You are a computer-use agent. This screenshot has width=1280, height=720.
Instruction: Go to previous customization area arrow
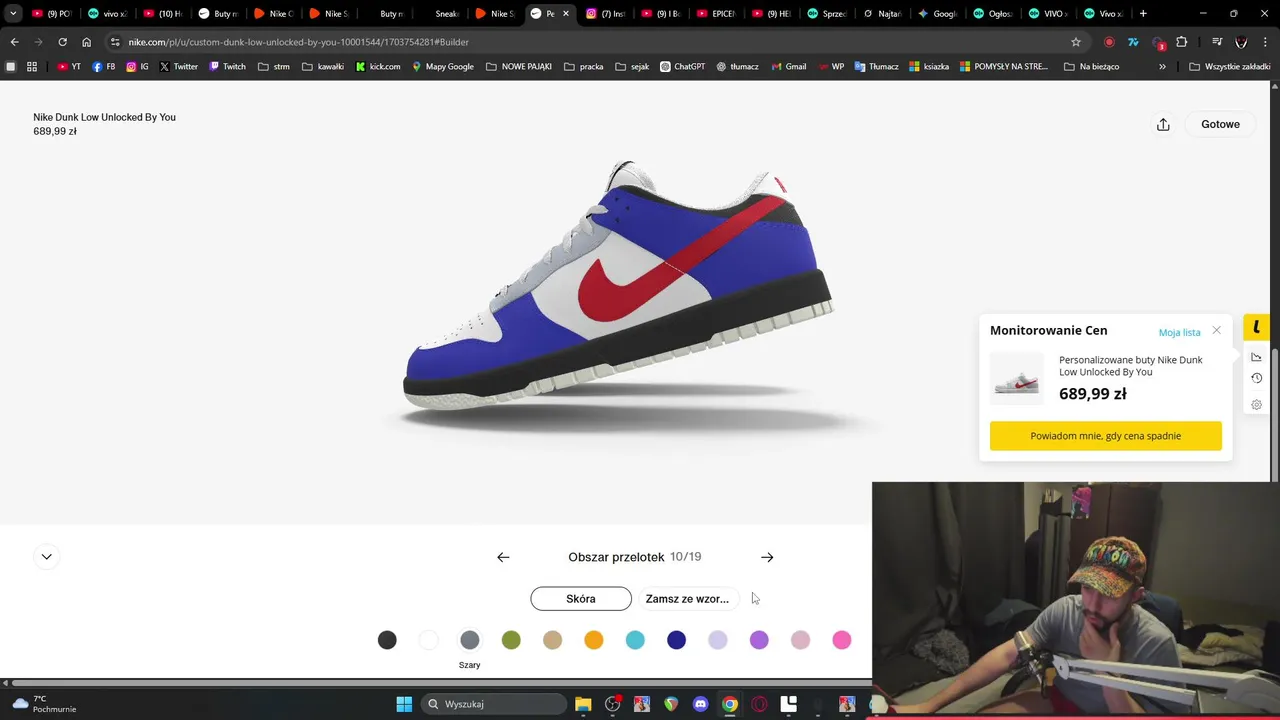[x=503, y=557]
